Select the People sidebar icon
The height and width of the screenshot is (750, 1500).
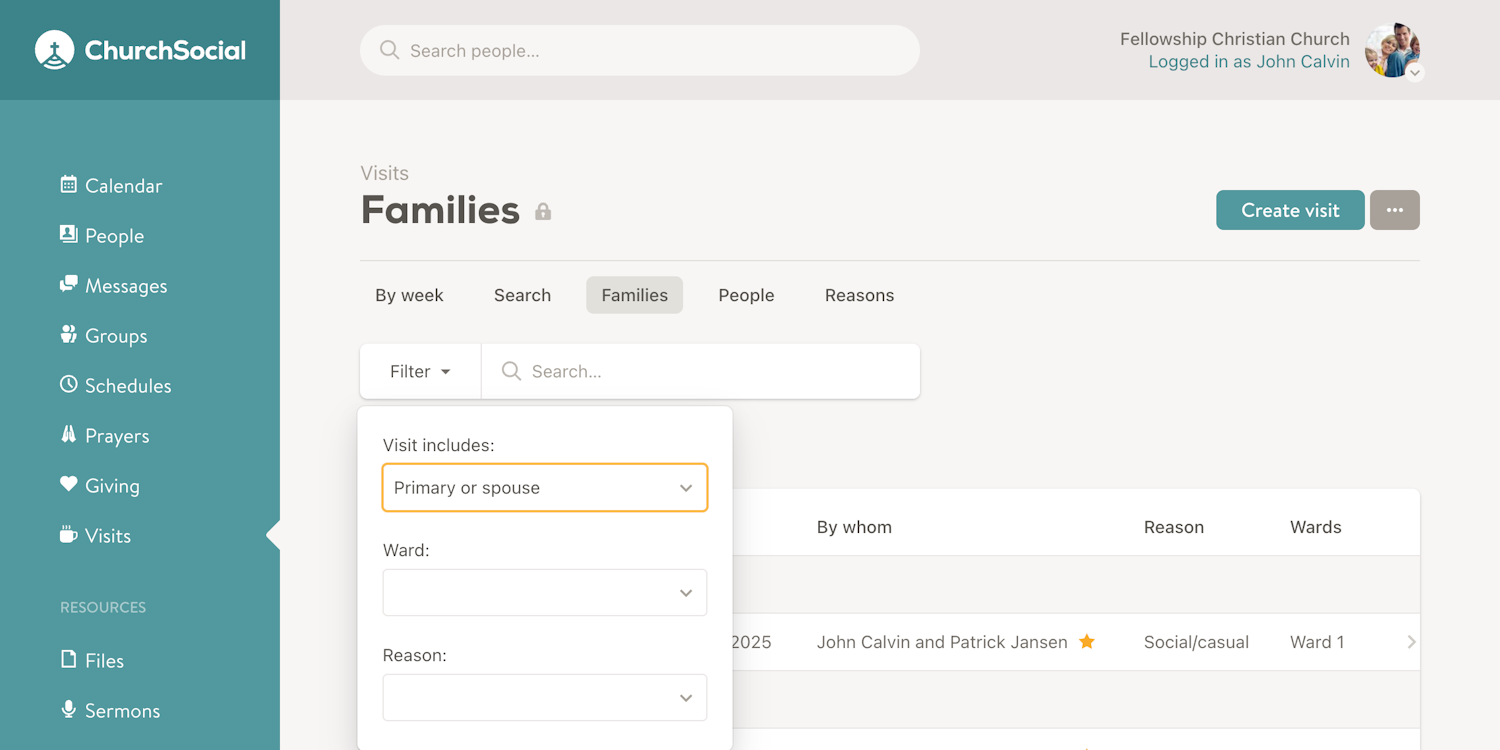coord(70,235)
